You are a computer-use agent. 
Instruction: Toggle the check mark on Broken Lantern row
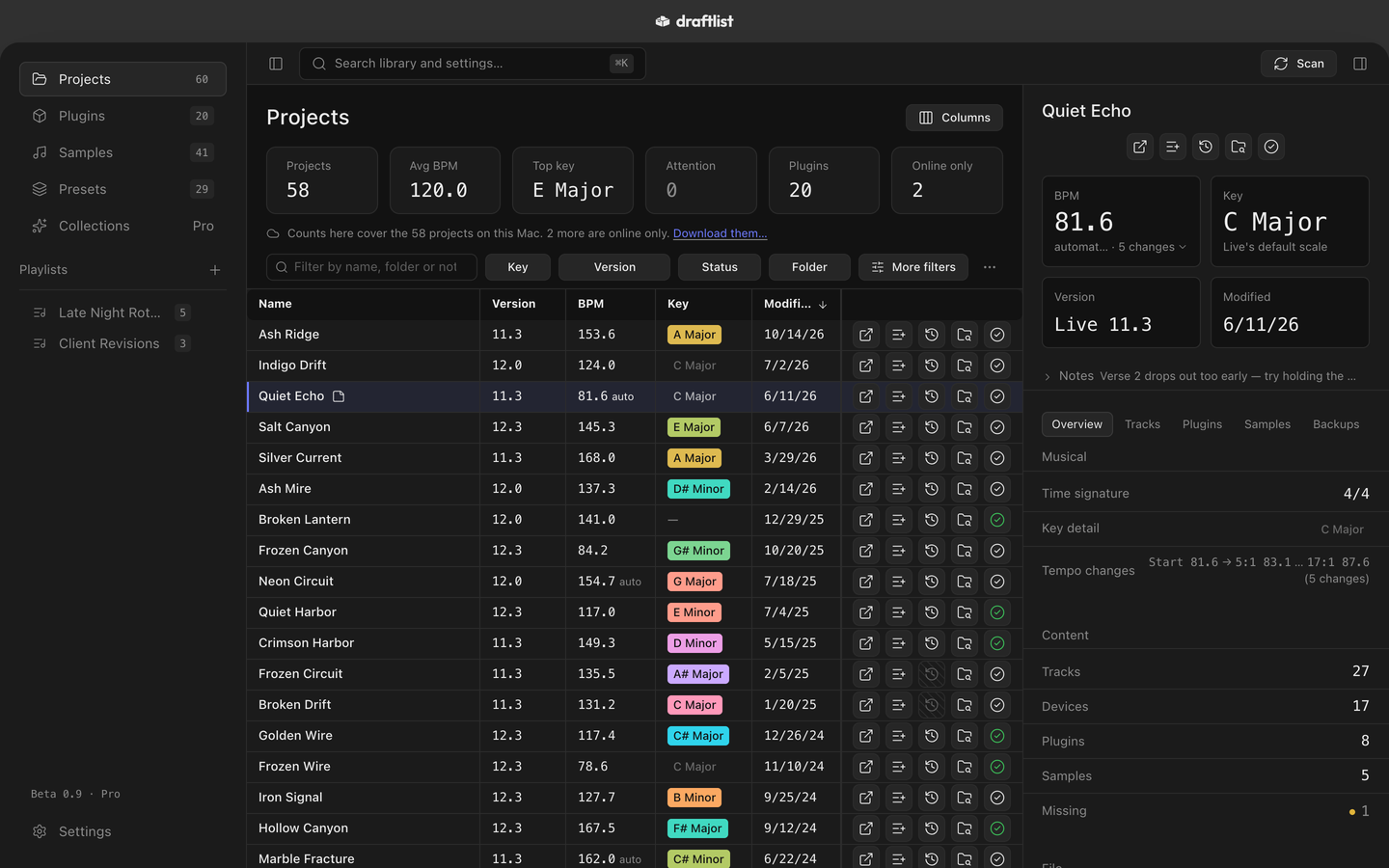997,520
